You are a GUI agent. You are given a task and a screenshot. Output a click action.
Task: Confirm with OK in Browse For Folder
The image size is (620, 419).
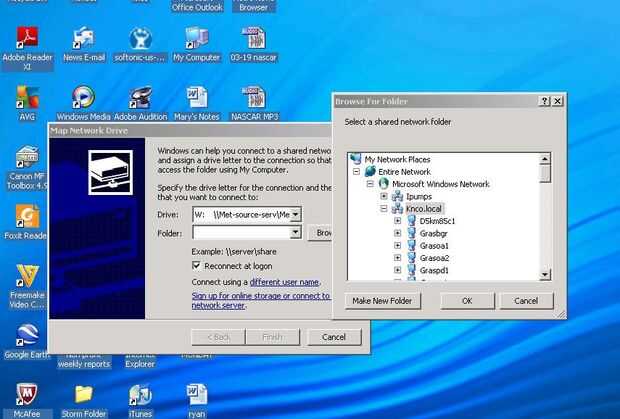pyautogui.click(x=467, y=301)
